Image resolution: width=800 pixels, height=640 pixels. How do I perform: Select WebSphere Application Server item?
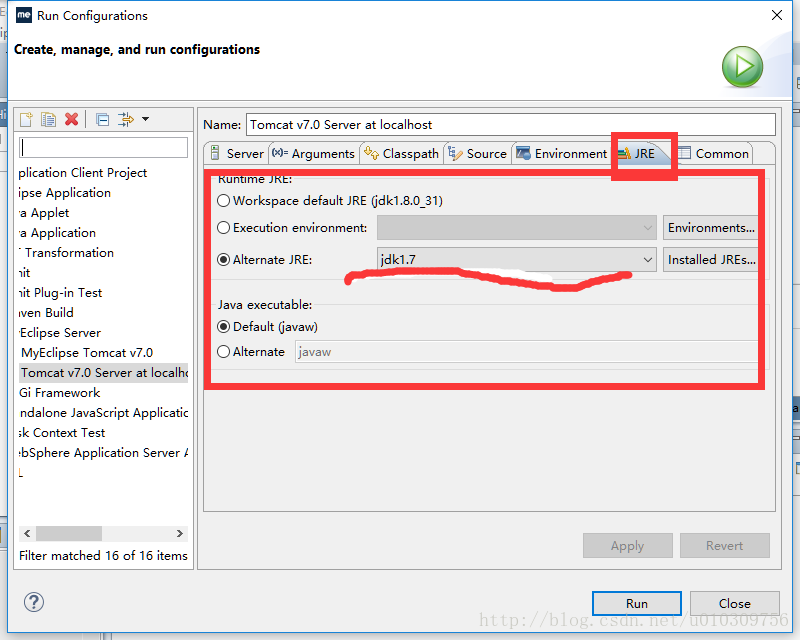[104, 452]
